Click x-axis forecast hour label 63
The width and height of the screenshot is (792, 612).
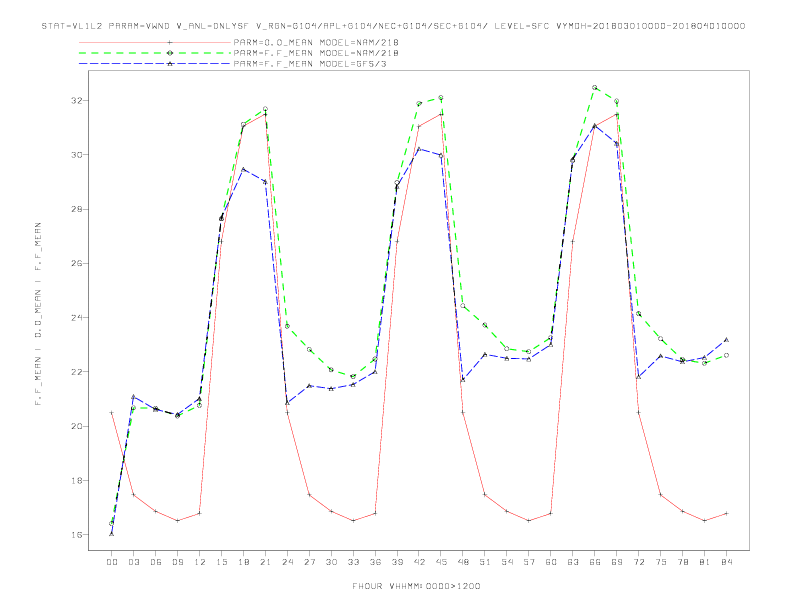[x=573, y=562]
